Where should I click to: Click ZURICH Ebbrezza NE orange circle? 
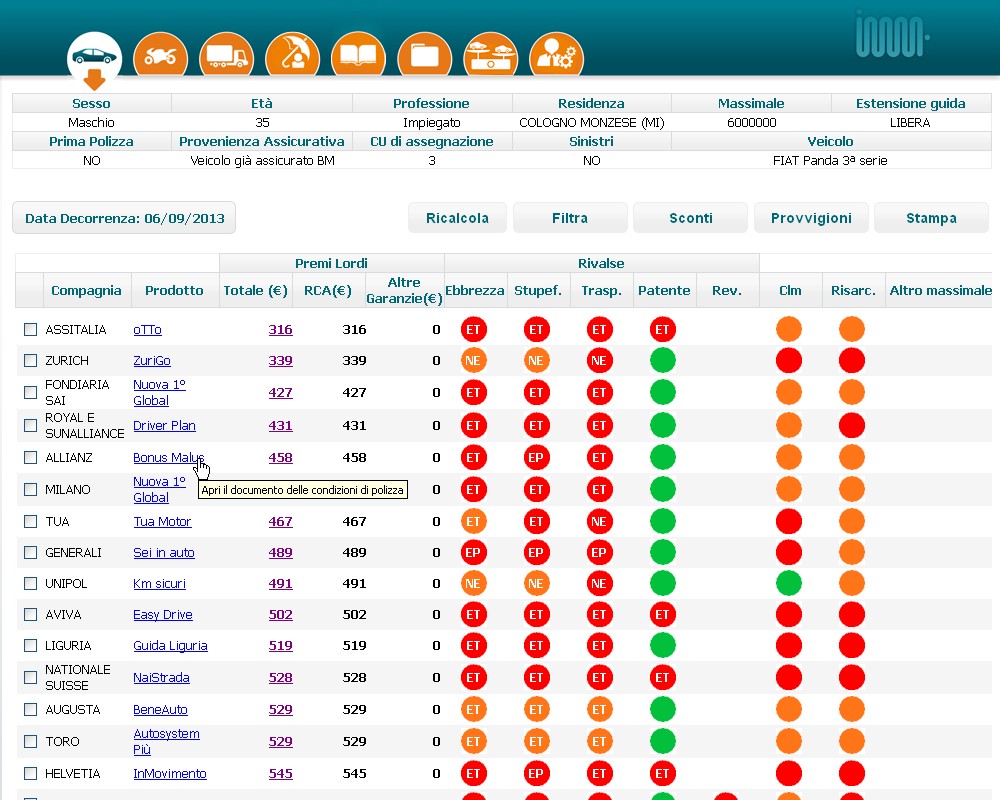tap(473, 360)
